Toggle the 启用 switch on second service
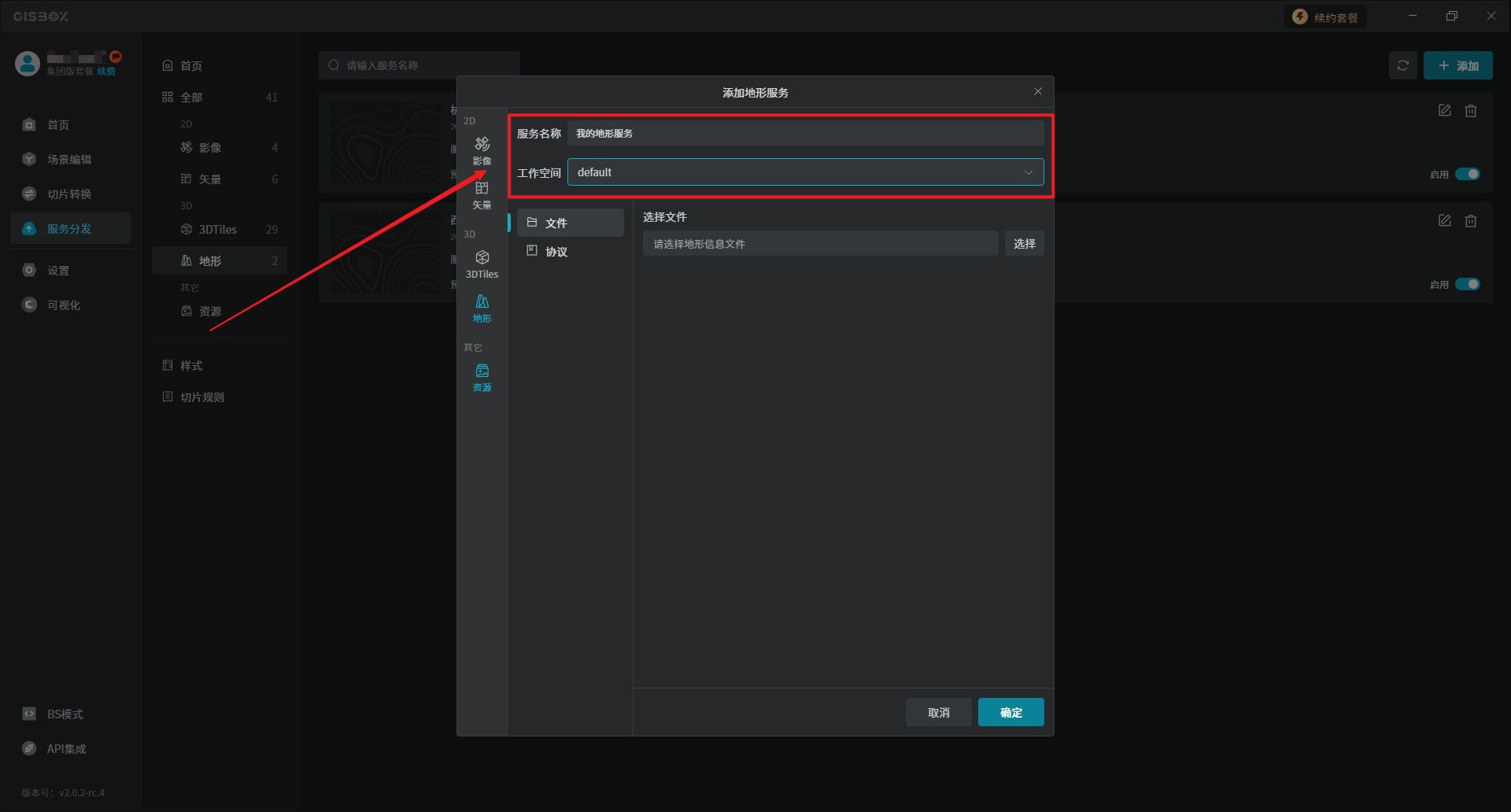 pyautogui.click(x=1467, y=284)
